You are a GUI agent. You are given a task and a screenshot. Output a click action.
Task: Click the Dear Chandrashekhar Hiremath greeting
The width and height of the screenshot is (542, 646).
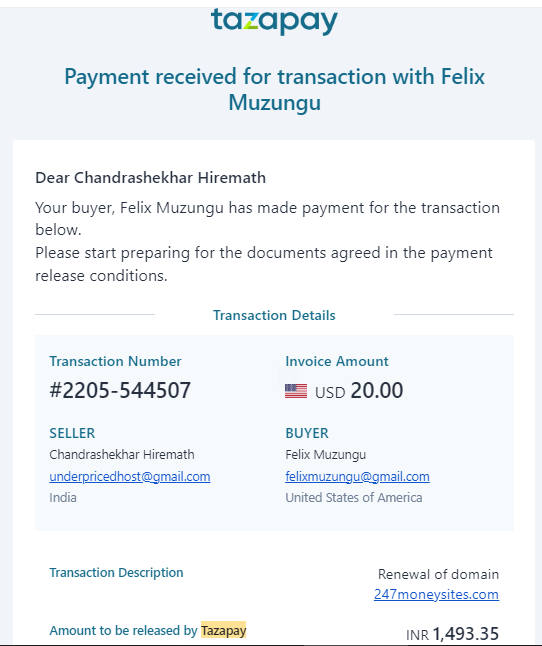[150, 178]
